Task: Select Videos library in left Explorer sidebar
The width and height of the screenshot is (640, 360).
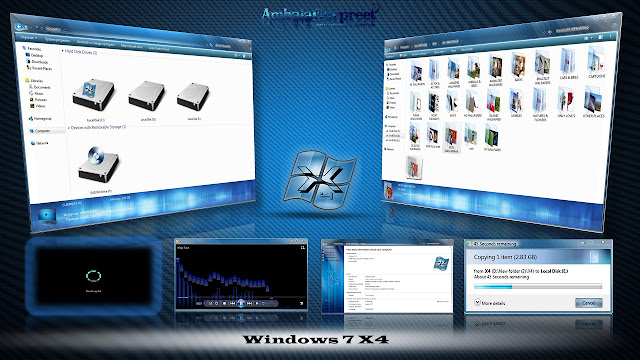Action: (38, 106)
